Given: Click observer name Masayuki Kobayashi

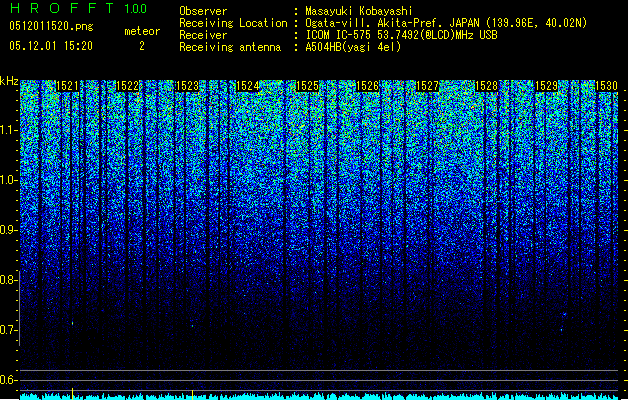Looking at the screenshot, I should (x=359, y=11).
